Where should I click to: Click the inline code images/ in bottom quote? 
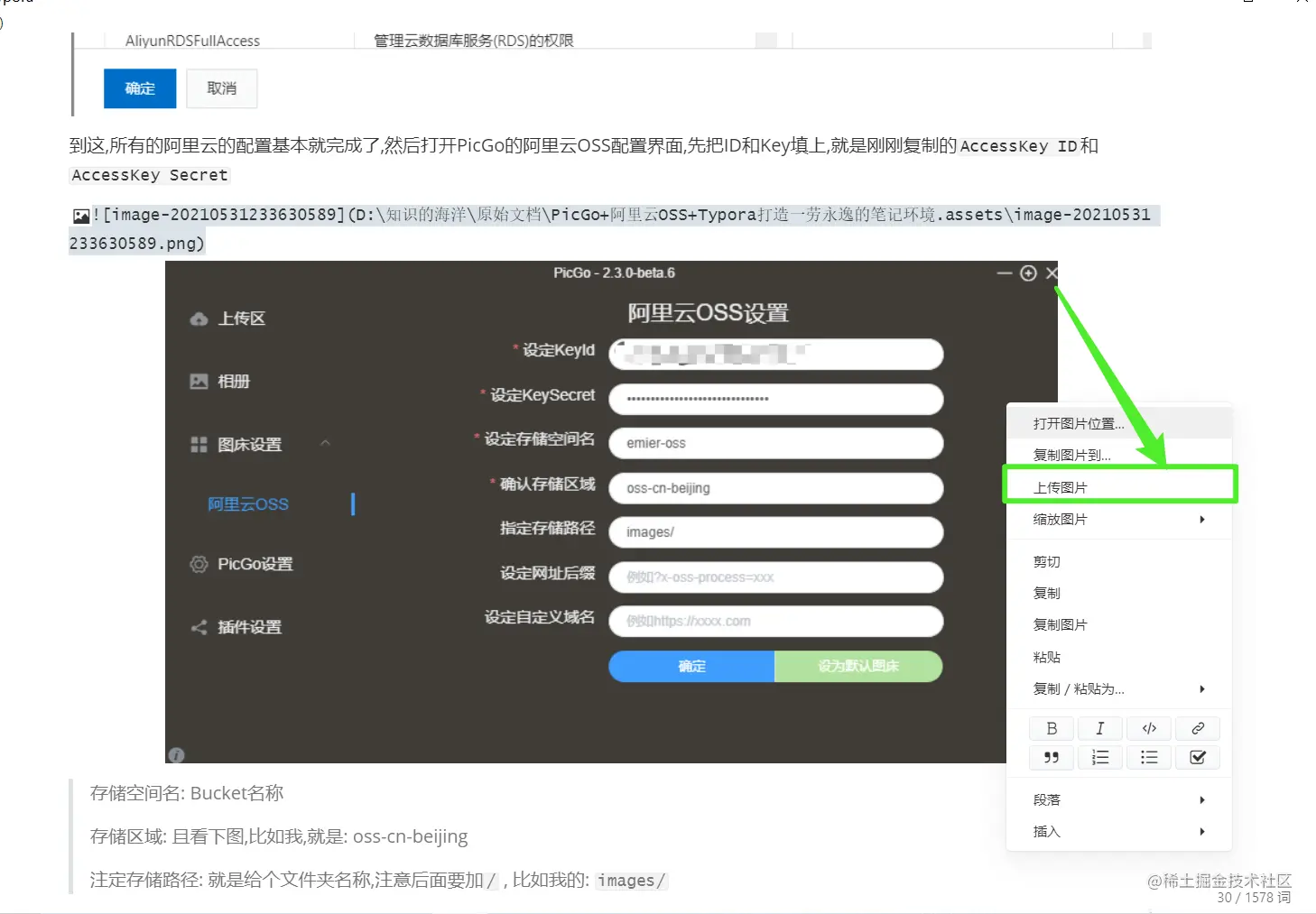pyautogui.click(x=631, y=881)
